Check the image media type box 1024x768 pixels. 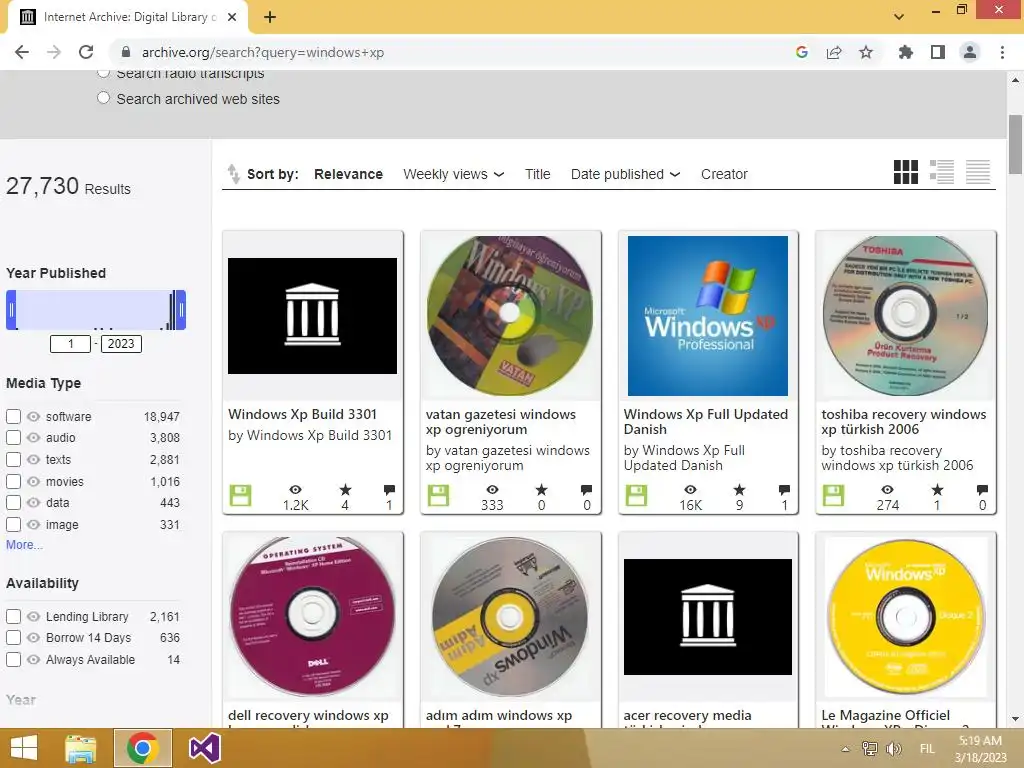(x=13, y=524)
